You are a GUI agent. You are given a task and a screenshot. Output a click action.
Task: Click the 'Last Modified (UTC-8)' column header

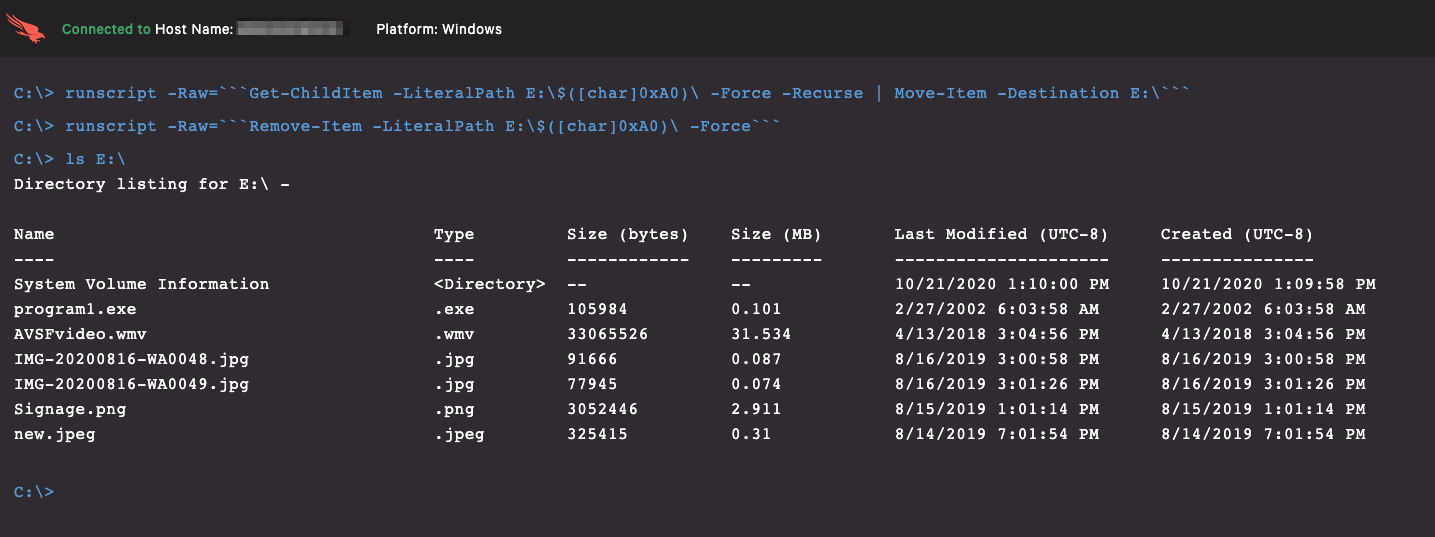point(1002,234)
